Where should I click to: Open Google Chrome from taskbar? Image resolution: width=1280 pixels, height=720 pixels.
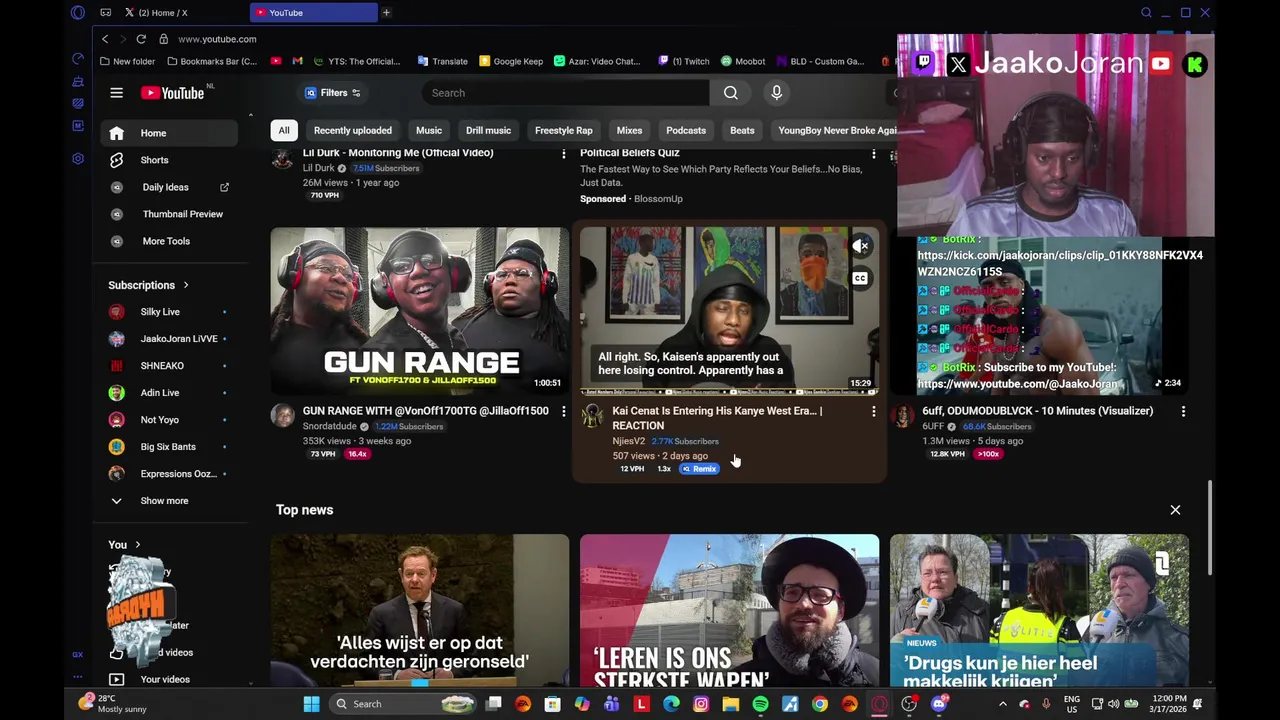pyautogui.click(x=819, y=704)
